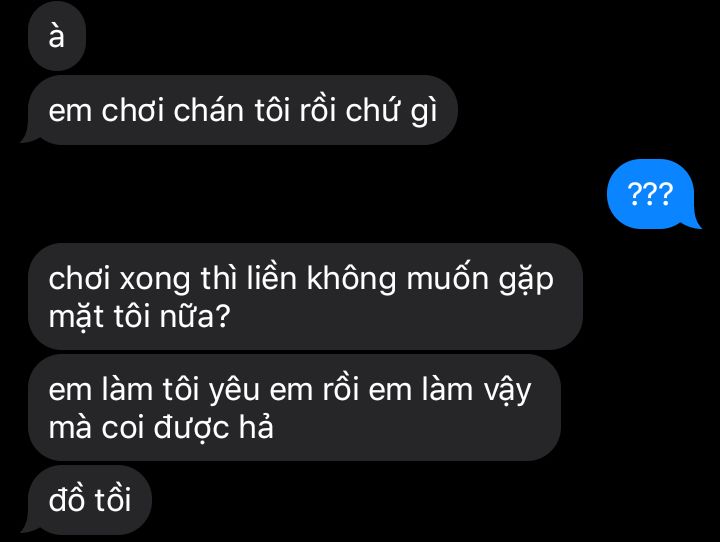Click the tail of the blue "???" bubble
This screenshot has width=720, height=542.
coord(694,223)
